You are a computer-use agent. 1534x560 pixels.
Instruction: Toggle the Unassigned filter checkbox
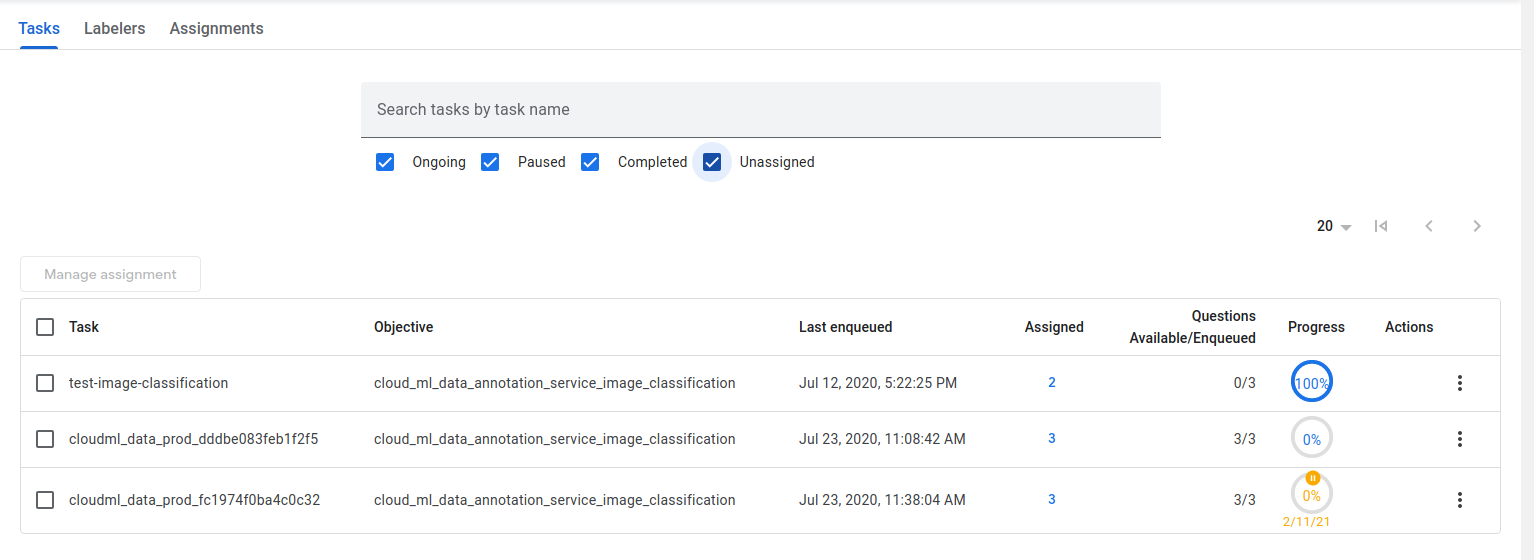point(712,162)
